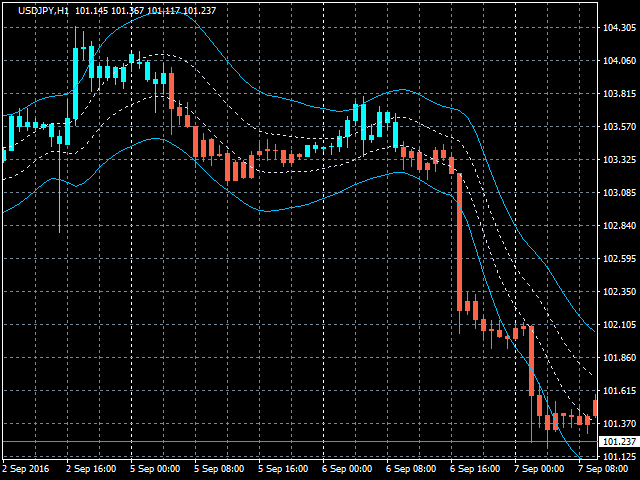Select the 101.860 price axis label
640x480 pixels.
[619, 358]
